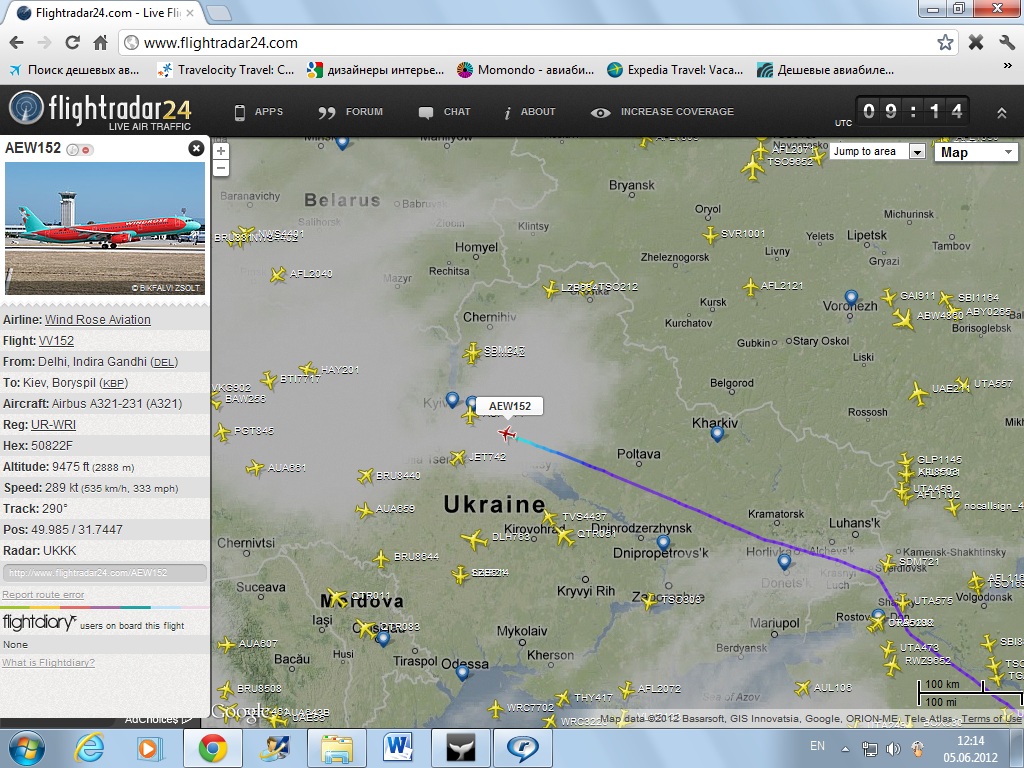Click the map zoom out minus button
Viewport: 1024px width, 768px height.
221,168
